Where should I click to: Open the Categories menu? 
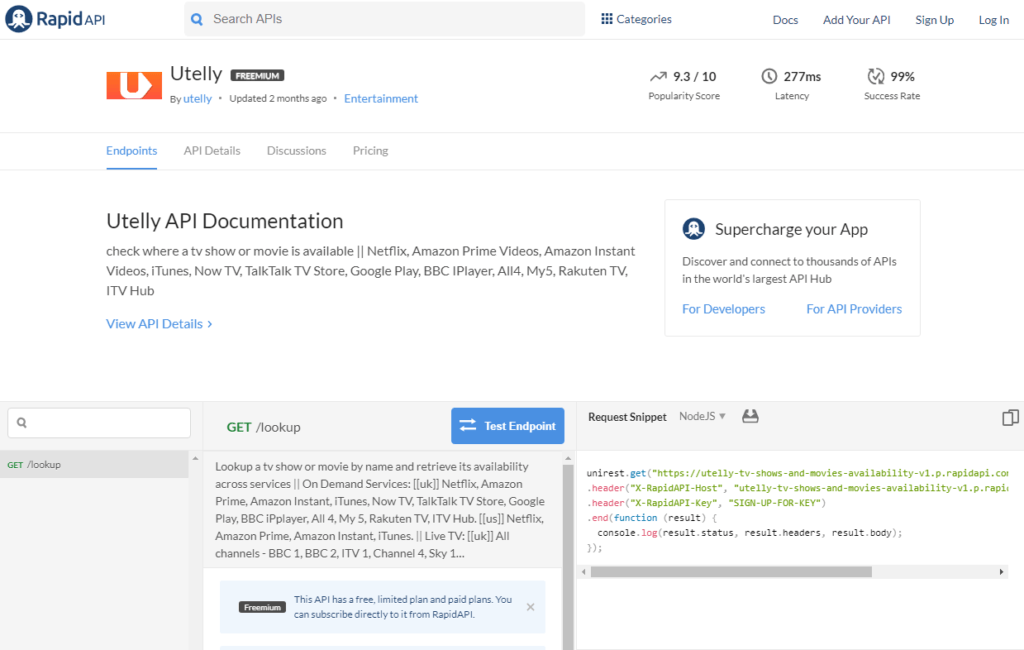(637, 19)
